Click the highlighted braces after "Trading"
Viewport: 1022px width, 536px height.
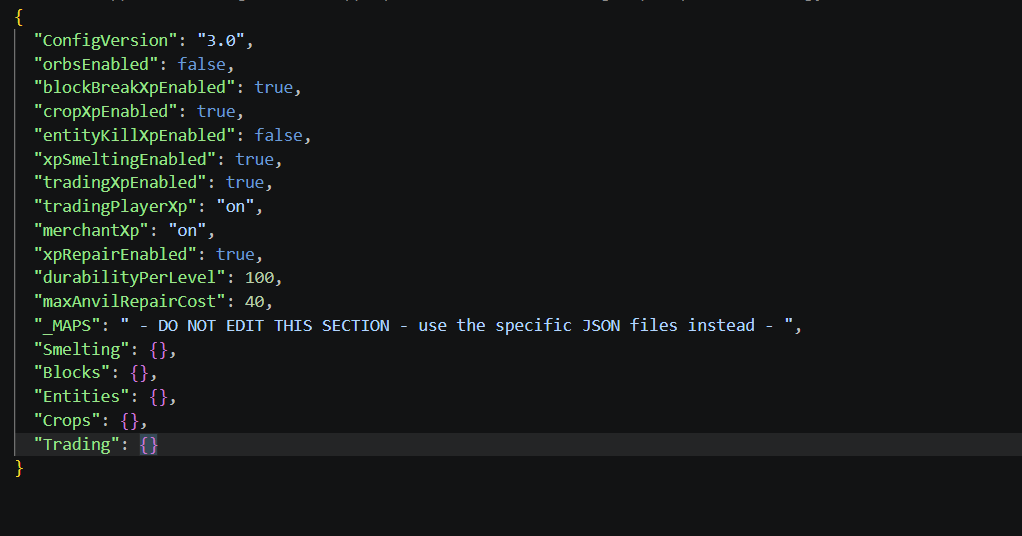[x=149, y=445]
